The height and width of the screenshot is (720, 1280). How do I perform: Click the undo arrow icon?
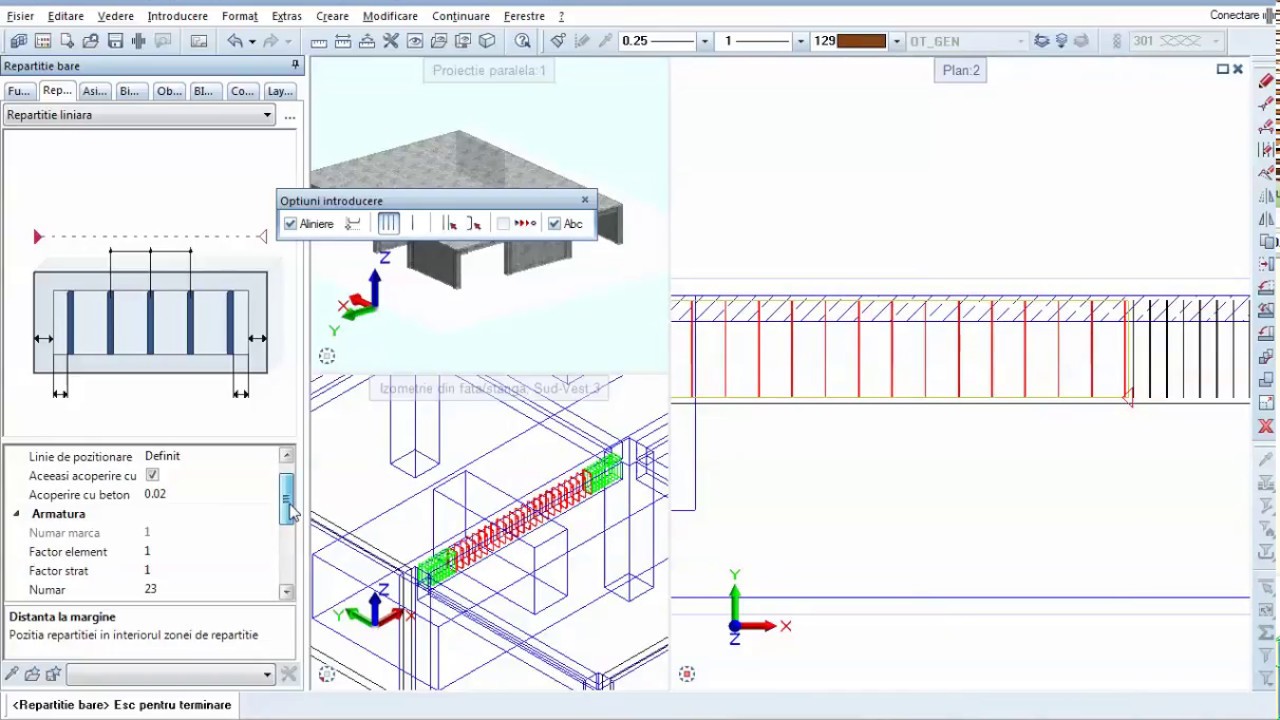235,41
